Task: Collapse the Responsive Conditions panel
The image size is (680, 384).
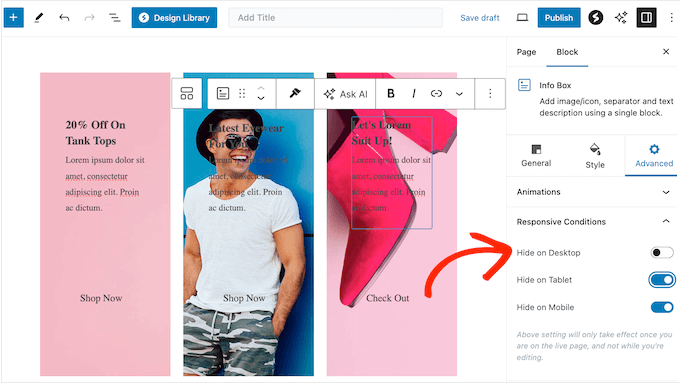Action: pos(666,221)
